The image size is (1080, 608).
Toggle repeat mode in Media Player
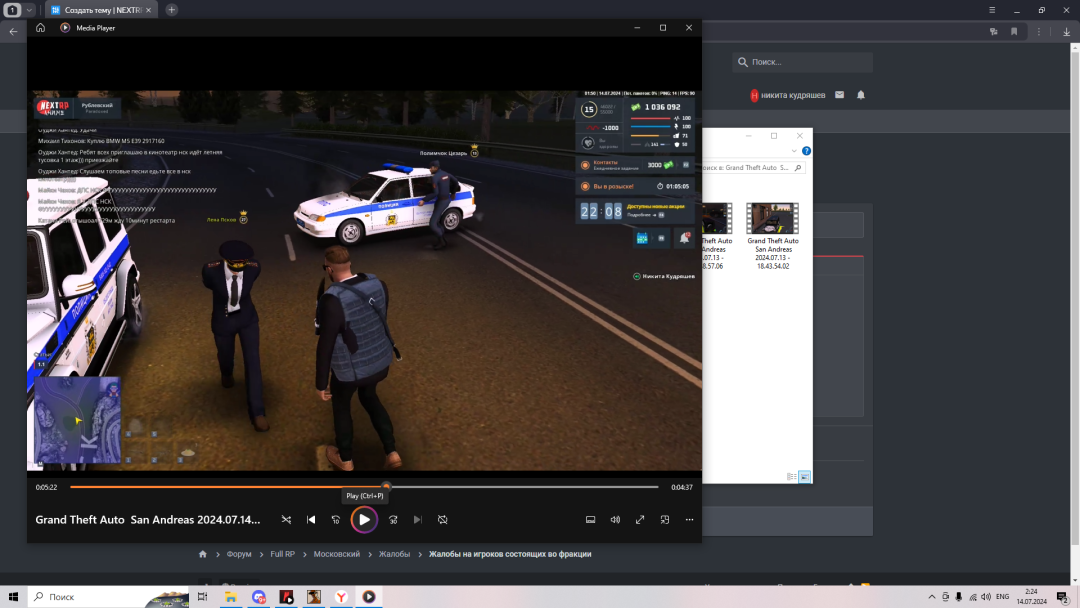pos(443,520)
